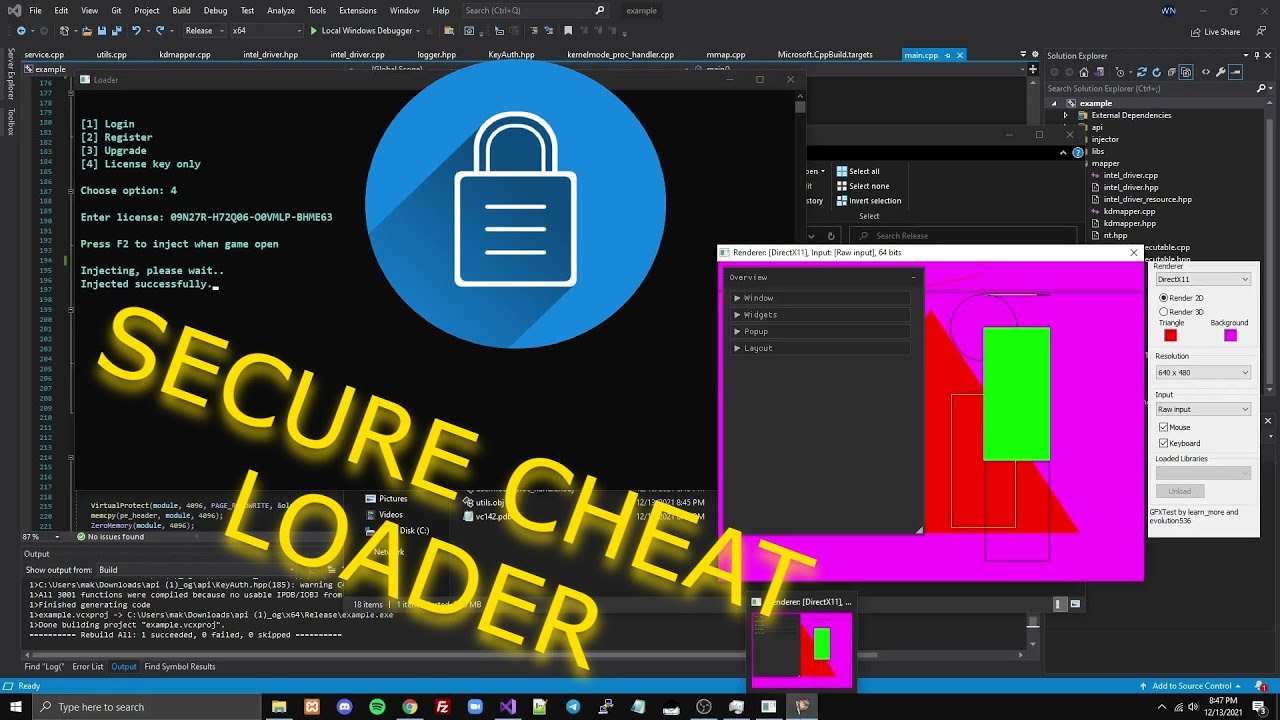Open the Resolution 640 x 480 dropdown
Screen dimensions: 1280x720
tap(1203, 372)
